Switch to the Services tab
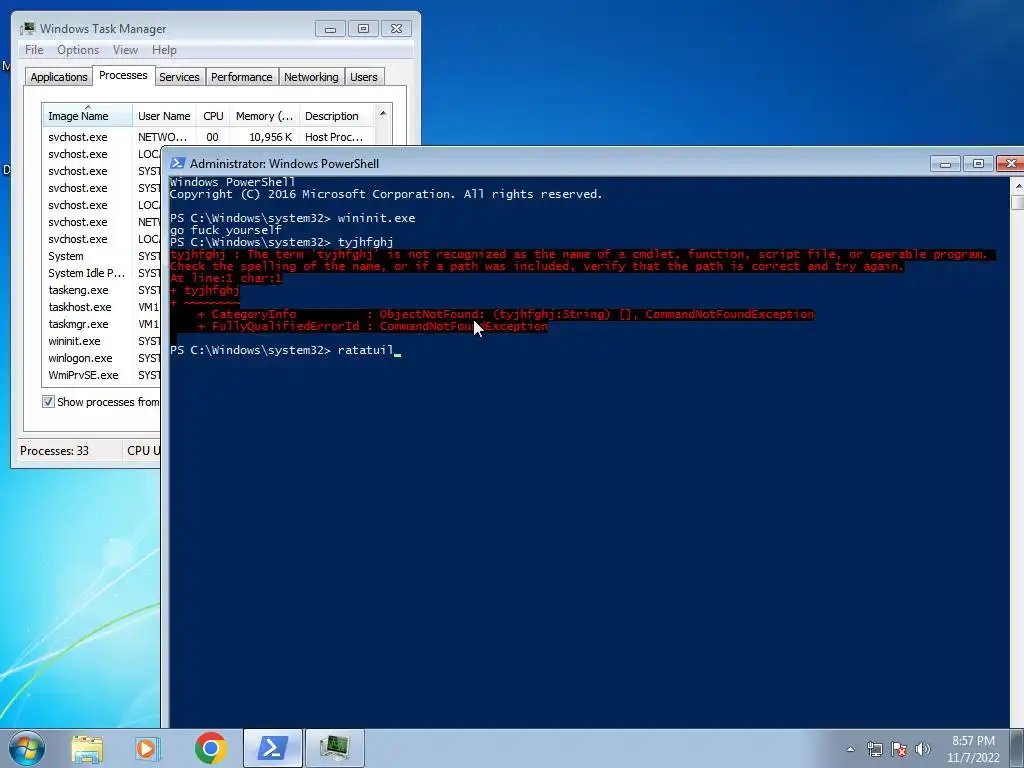The image size is (1024, 768). [179, 77]
